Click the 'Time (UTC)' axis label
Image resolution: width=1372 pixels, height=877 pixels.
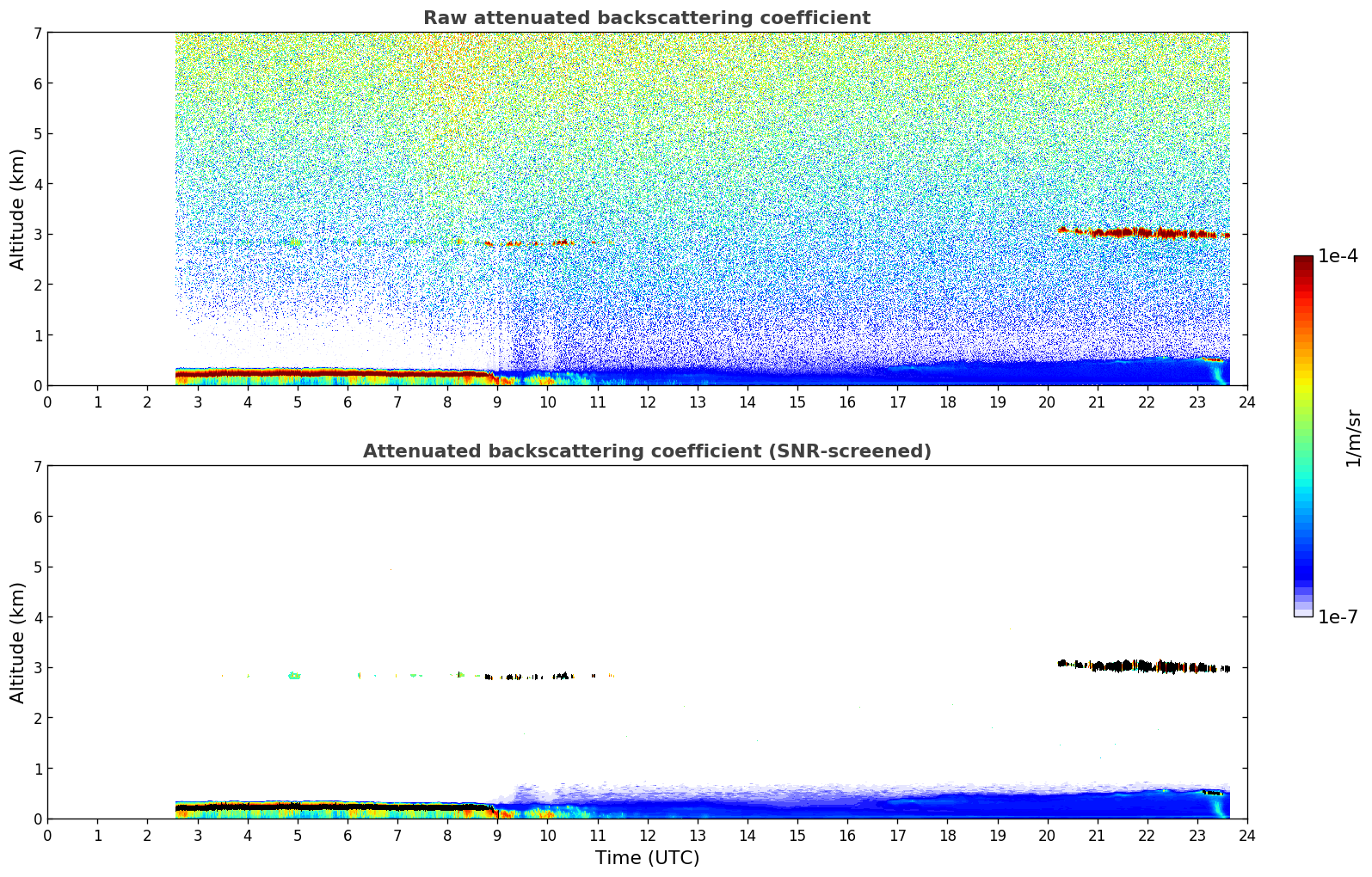[647, 858]
